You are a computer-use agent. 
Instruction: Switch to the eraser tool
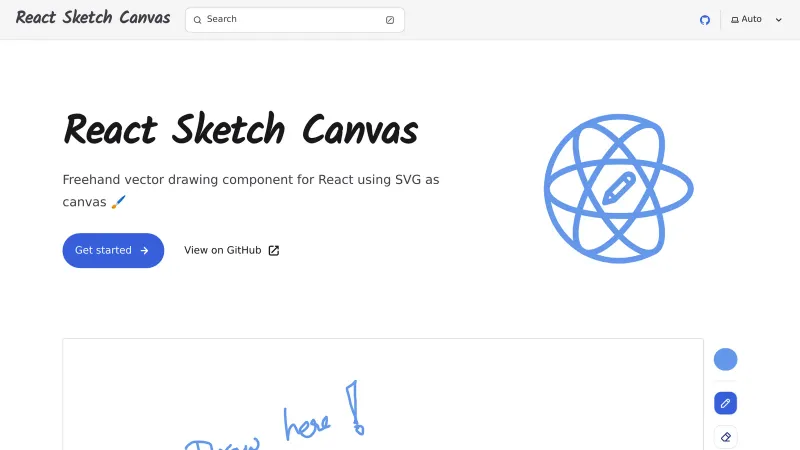pos(725,437)
